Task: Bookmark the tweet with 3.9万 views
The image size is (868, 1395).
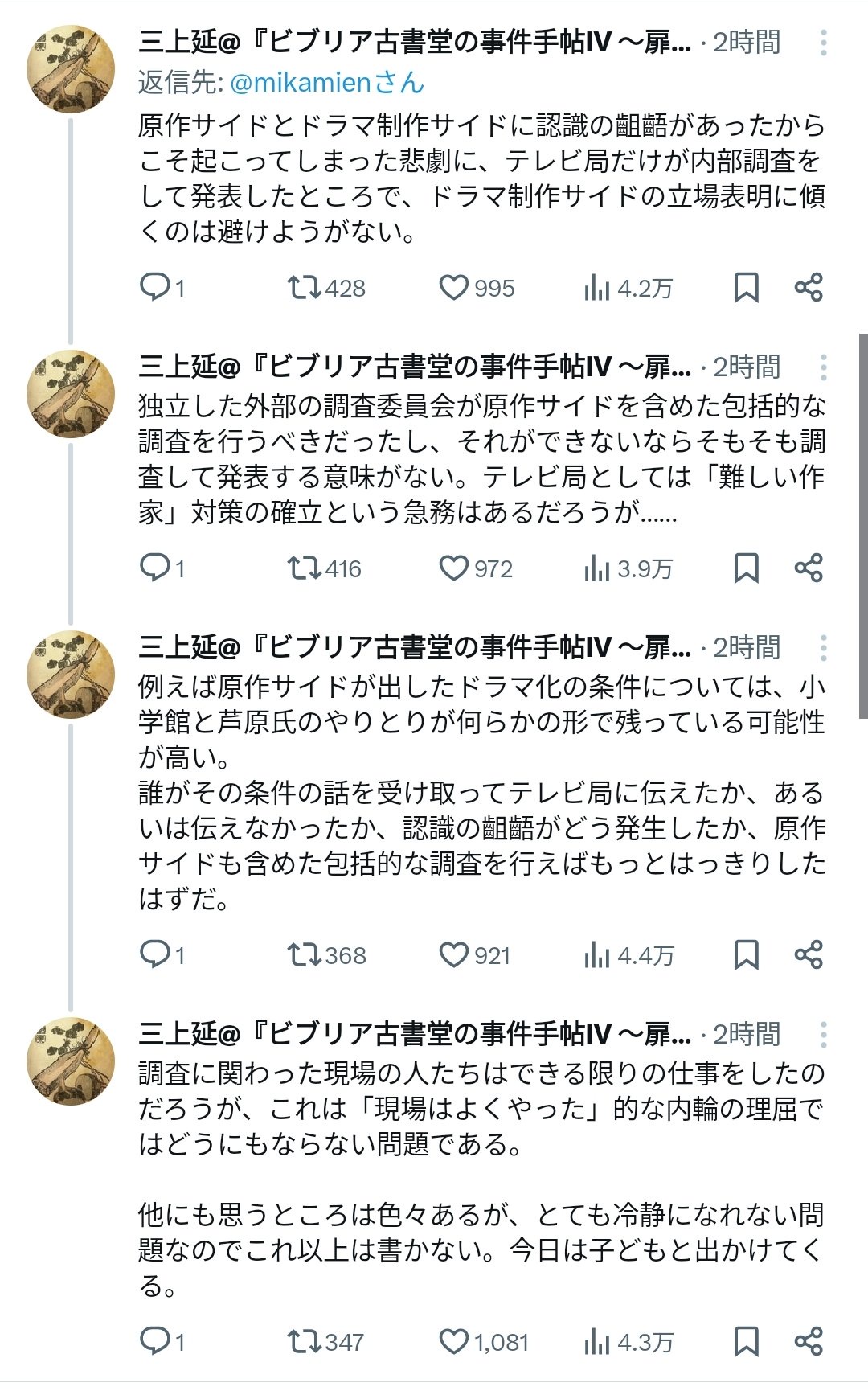Action: pos(746,568)
